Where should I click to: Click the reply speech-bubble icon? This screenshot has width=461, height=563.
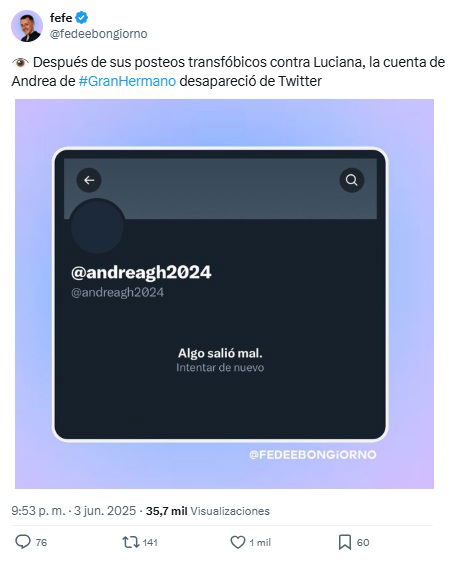[23, 542]
